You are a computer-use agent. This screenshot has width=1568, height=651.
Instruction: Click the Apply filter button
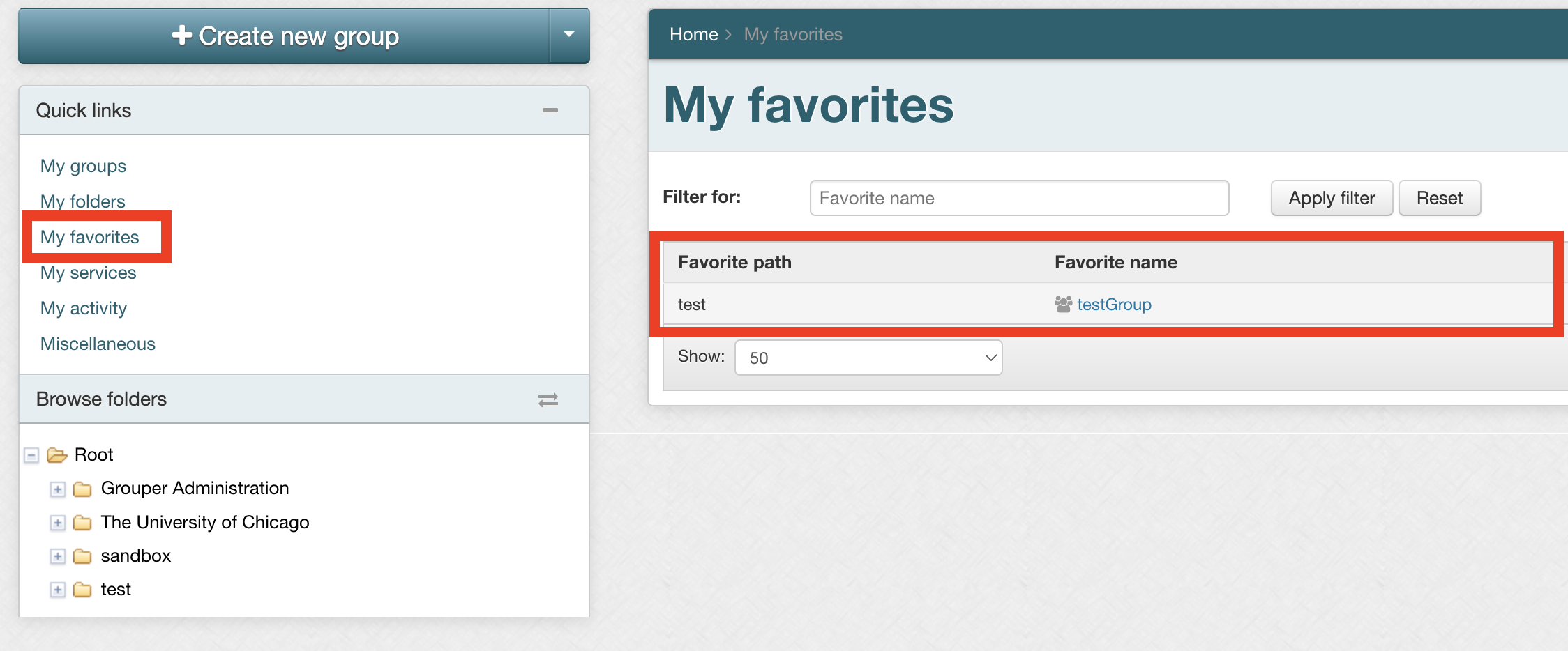click(x=1332, y=199)
